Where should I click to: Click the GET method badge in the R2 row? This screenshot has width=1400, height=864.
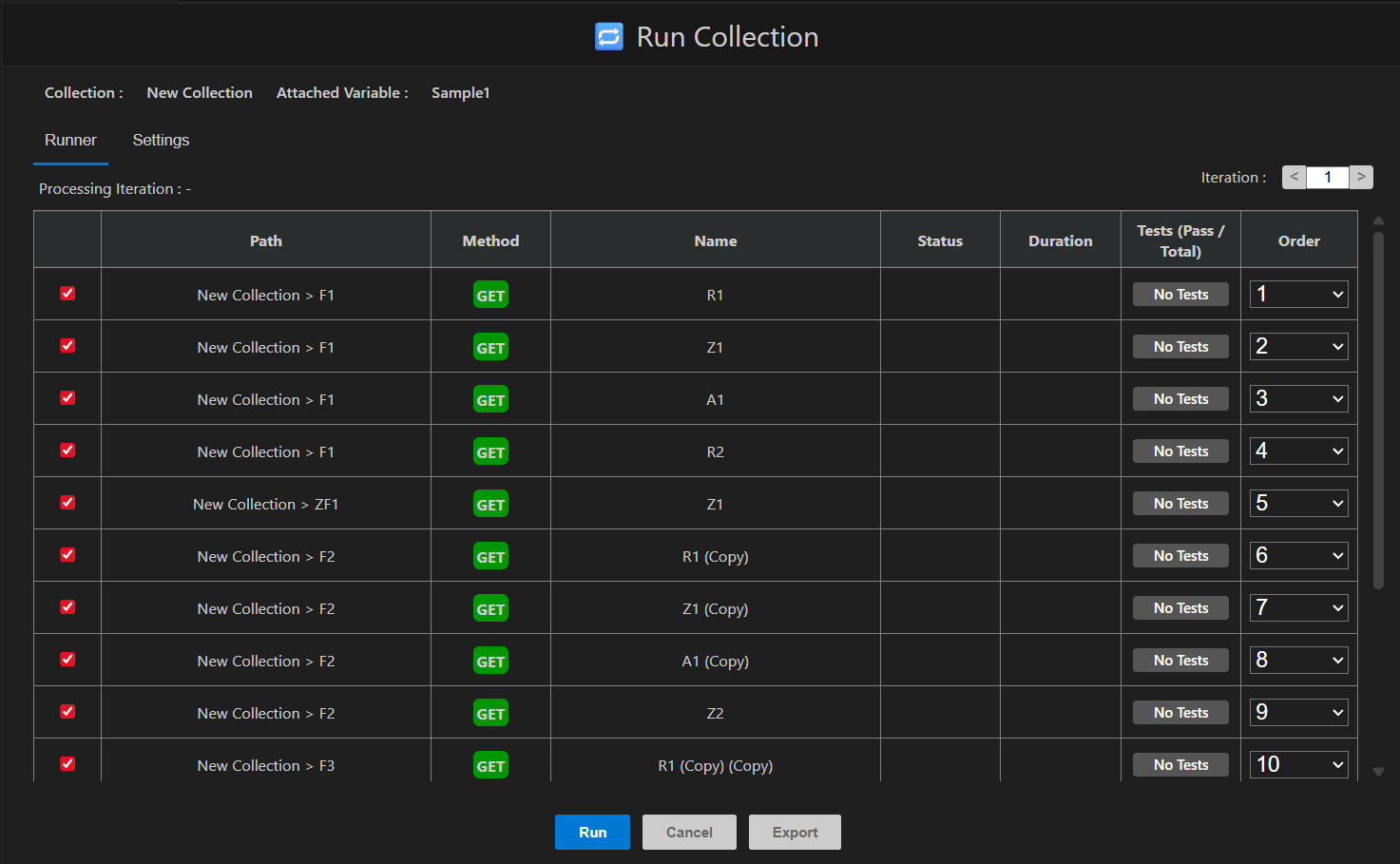pyautogui.click(x=490, y=451)
